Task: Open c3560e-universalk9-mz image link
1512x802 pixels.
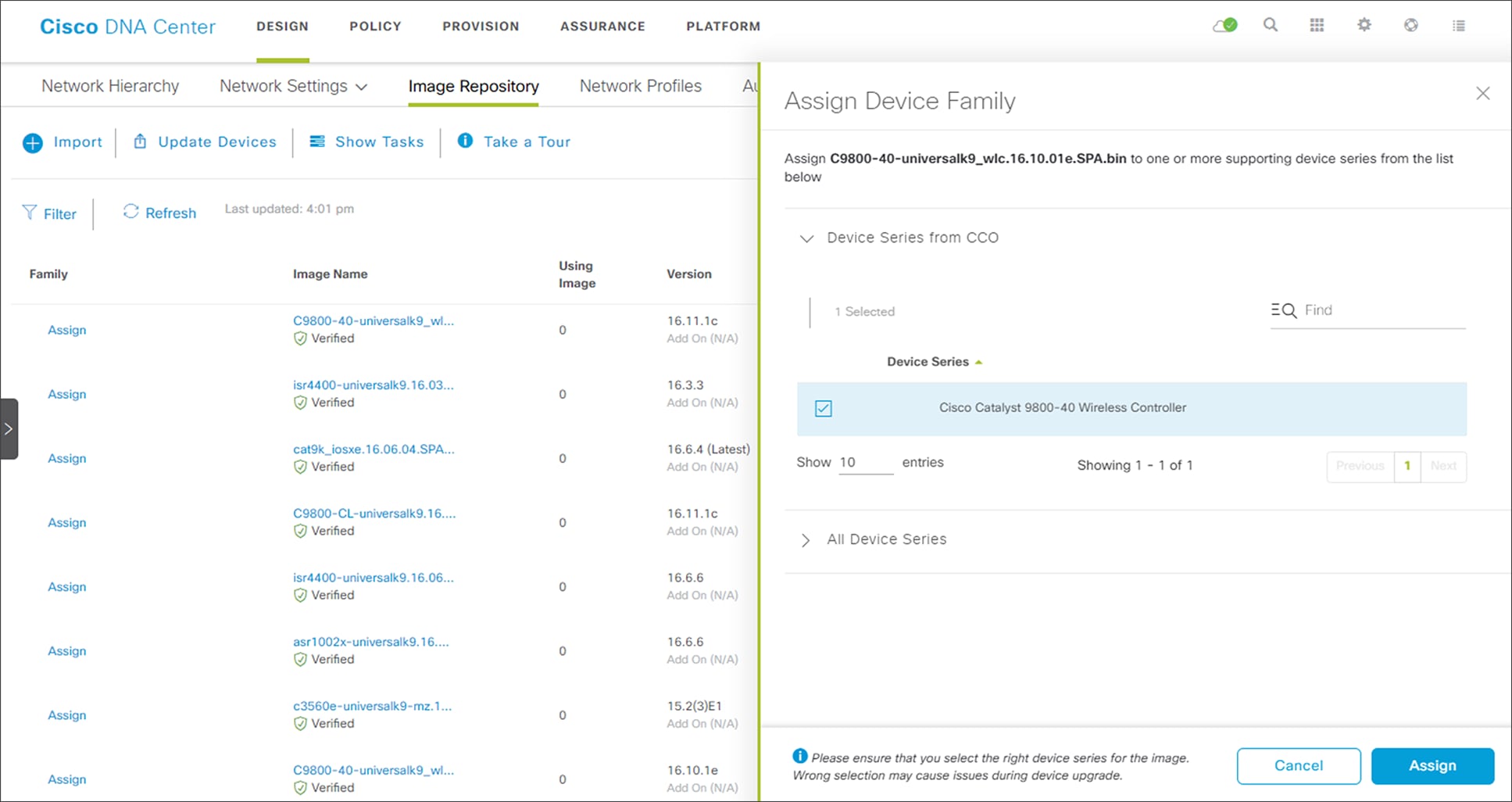Action: 373,705
